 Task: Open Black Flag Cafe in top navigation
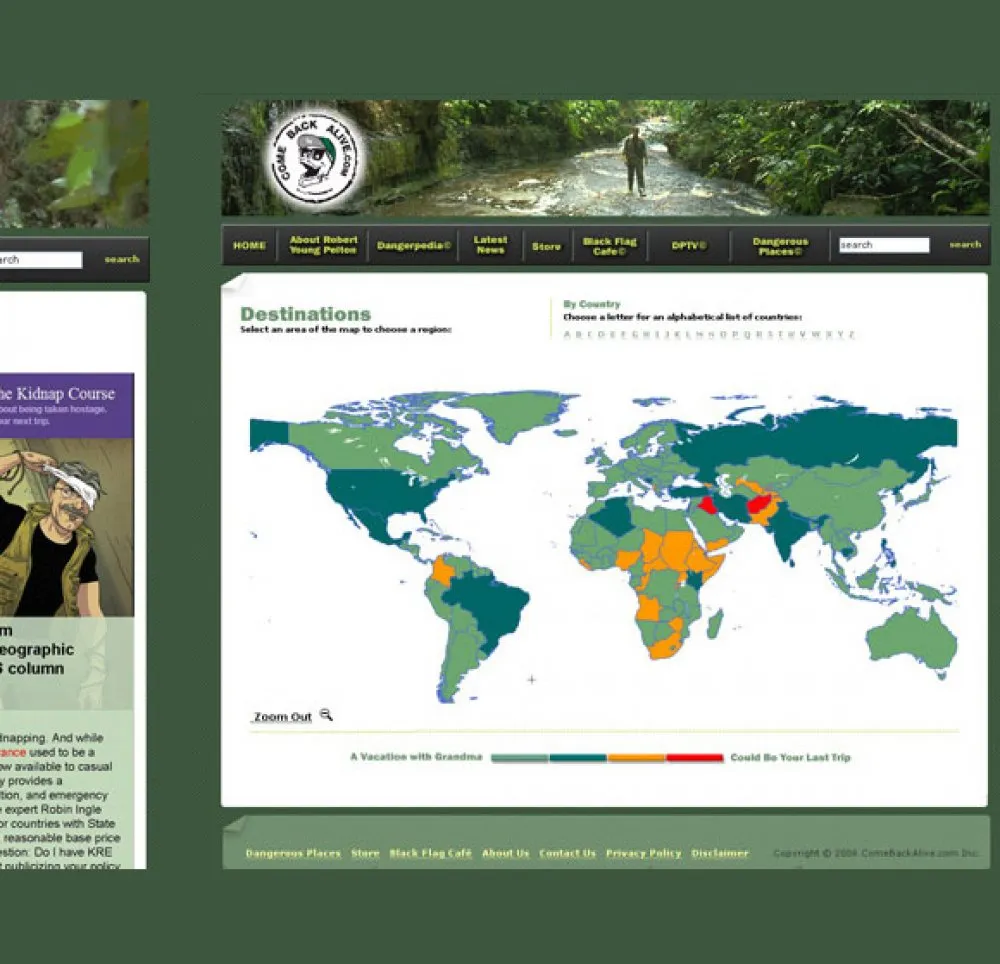pos(610,246)
